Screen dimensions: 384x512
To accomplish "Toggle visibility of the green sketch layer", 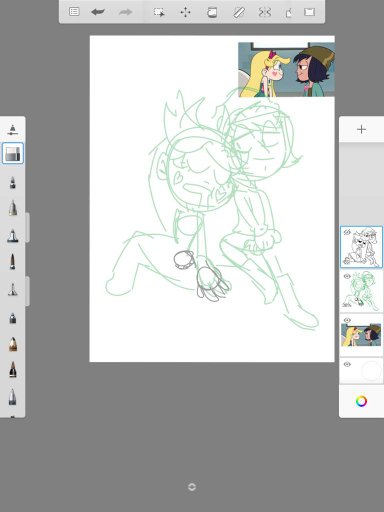I will point(347,276).
